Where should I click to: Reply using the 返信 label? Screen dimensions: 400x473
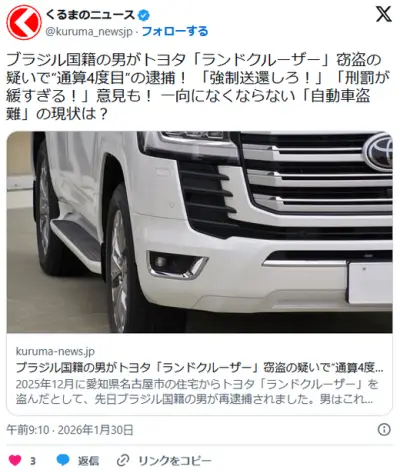coord(88,461)
